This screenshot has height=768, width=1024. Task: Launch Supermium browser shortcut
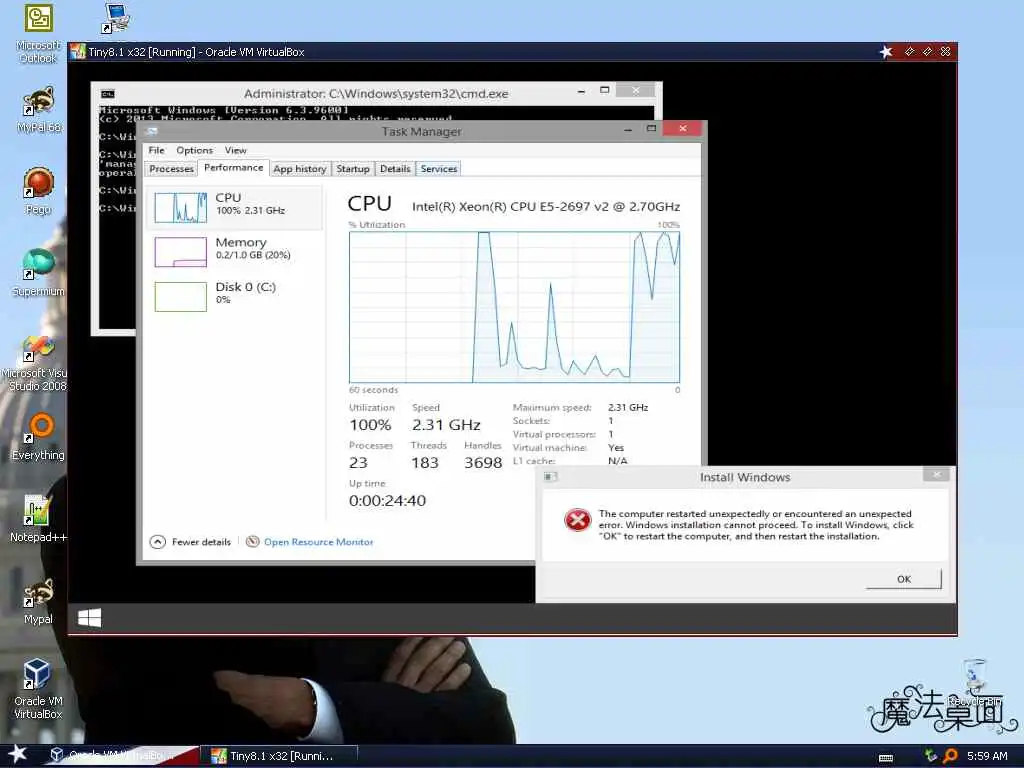point(38,272)
